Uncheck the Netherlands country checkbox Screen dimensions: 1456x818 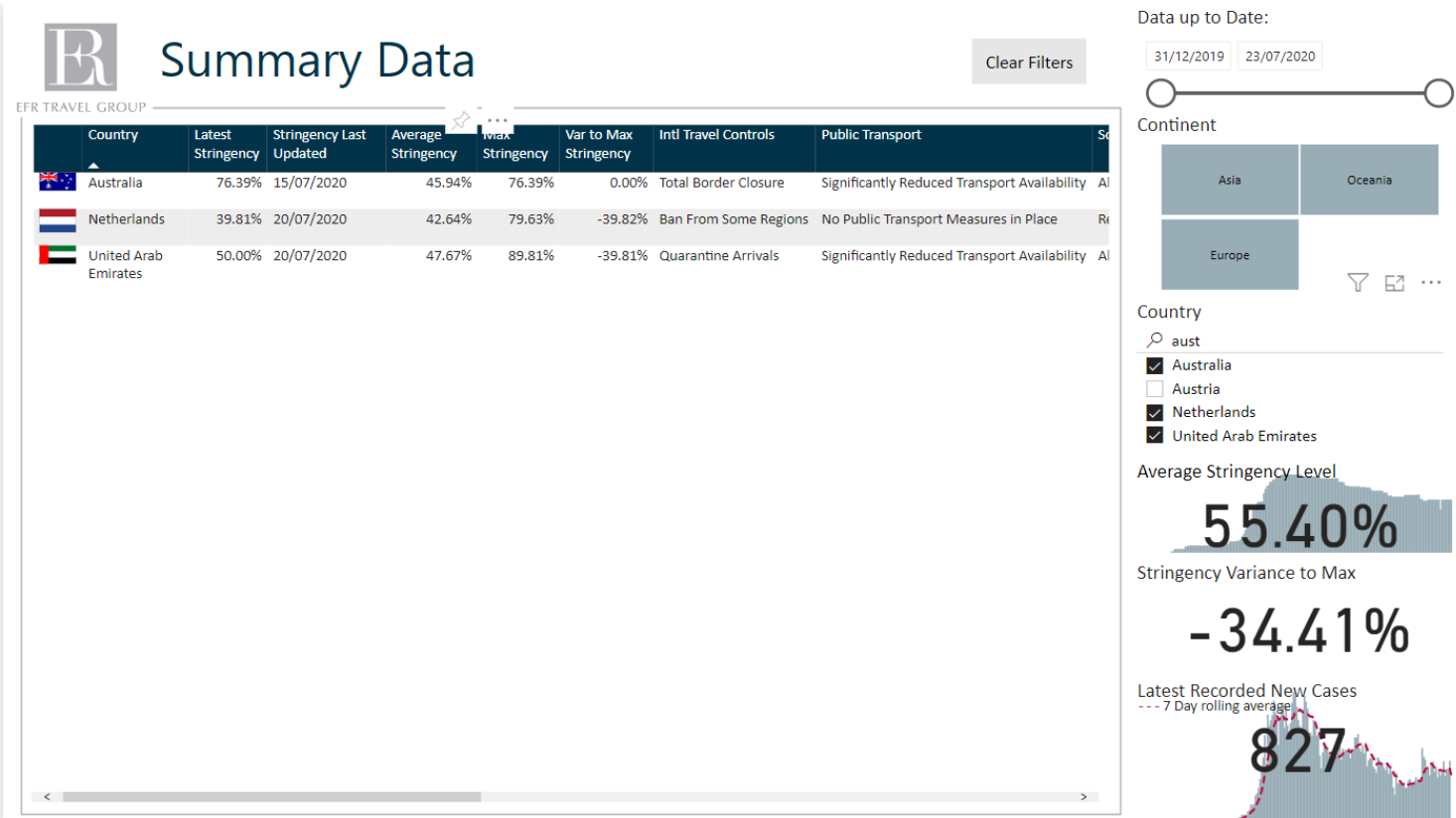1154,412
